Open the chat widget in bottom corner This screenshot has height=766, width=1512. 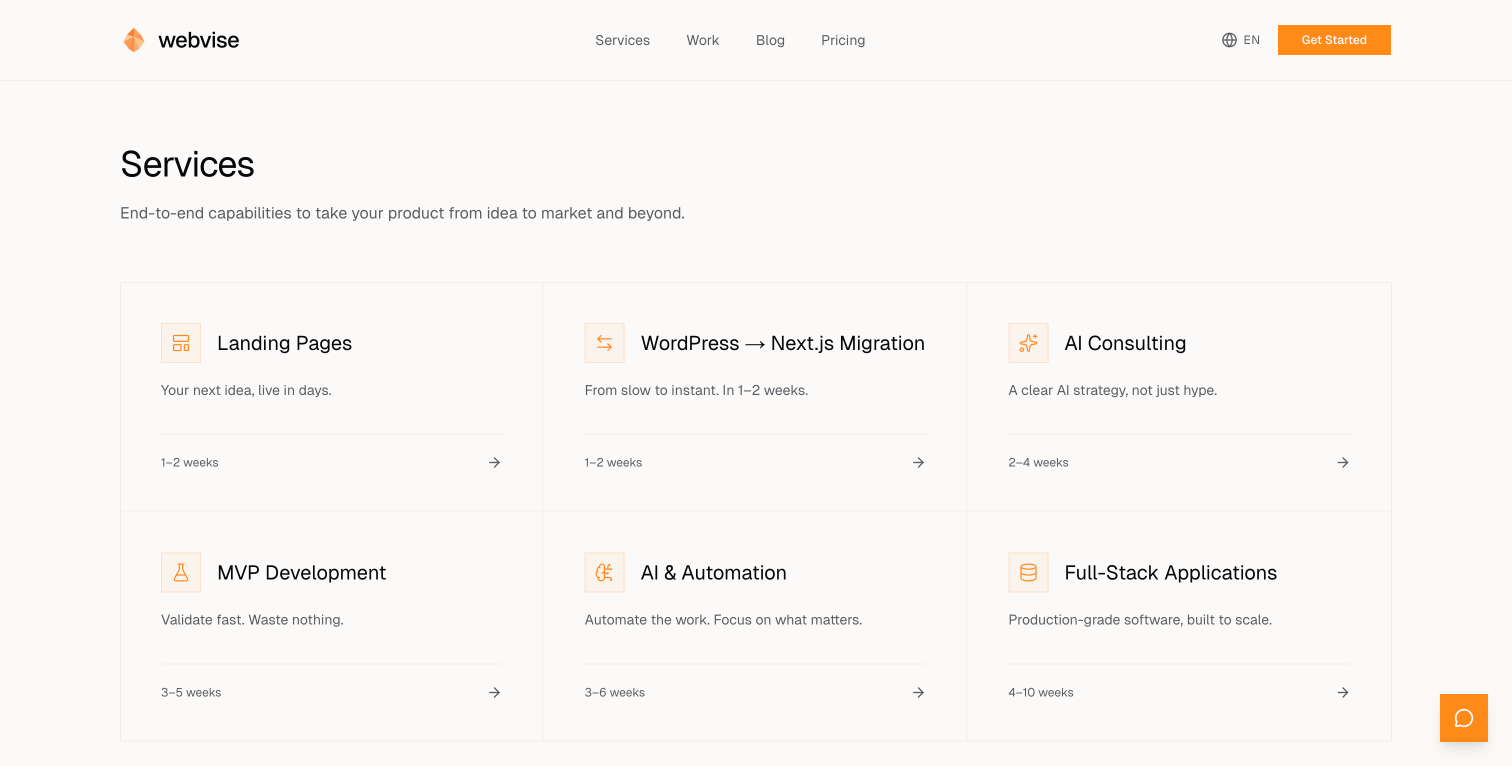pos(1463,717)
